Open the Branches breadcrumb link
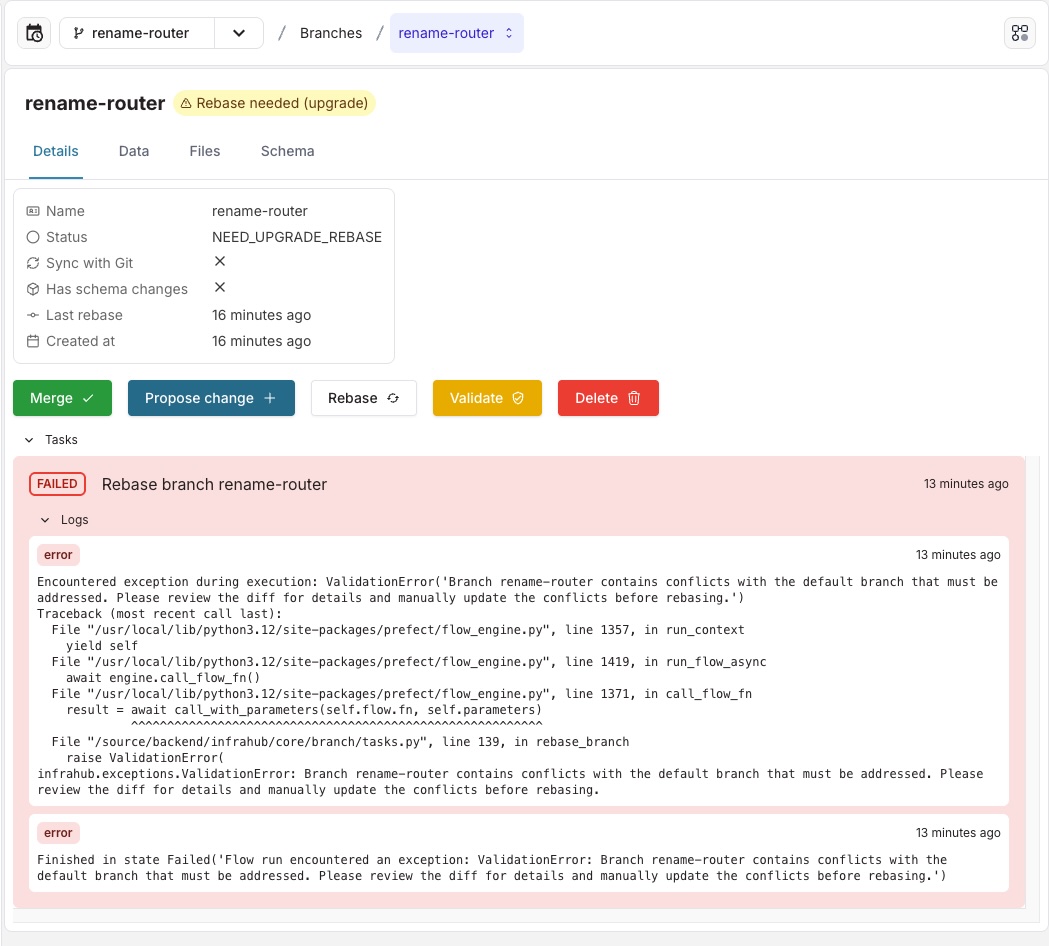 pos(330,32)
